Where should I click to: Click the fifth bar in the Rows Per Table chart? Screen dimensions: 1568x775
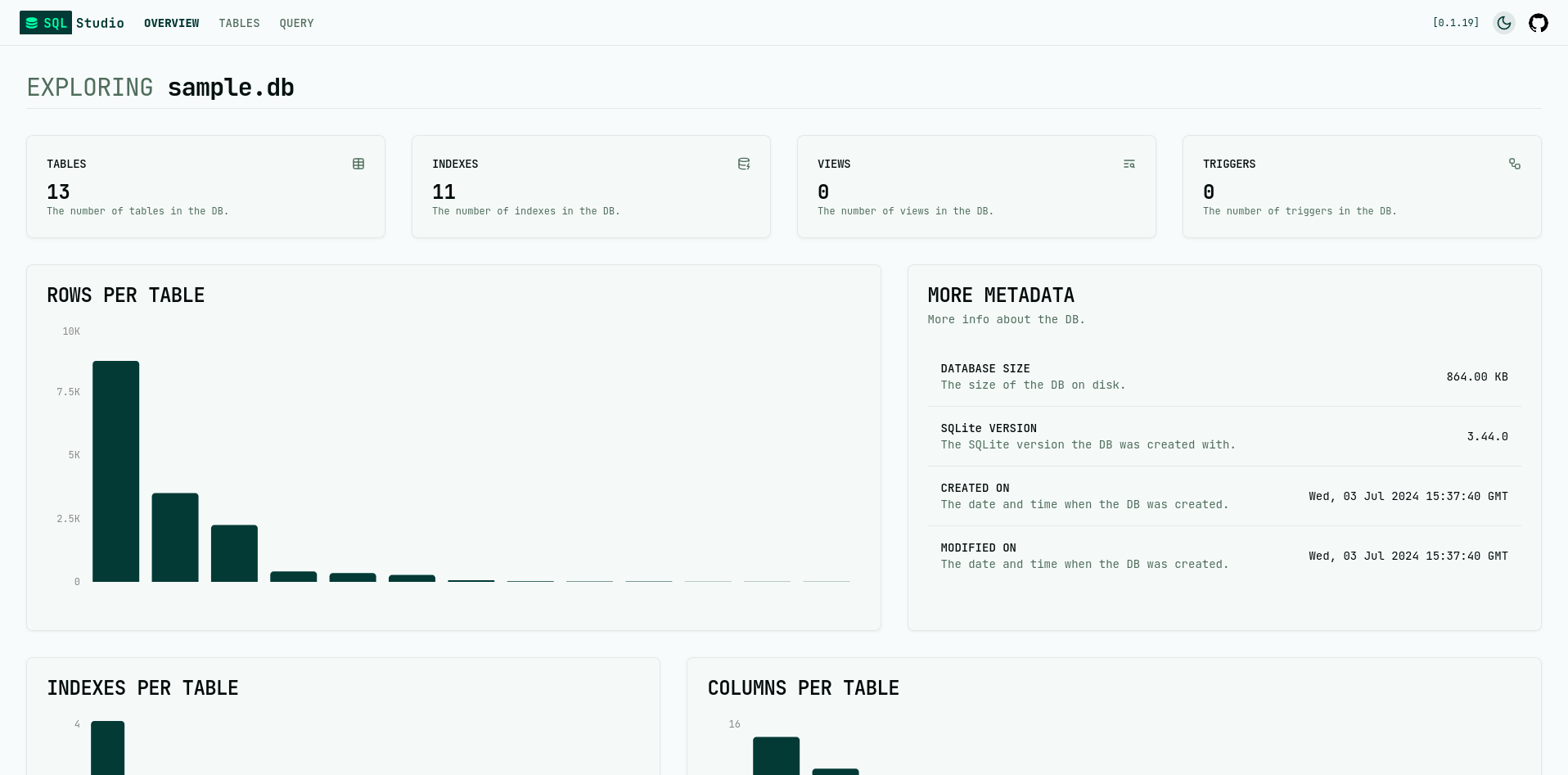point(353,578)
